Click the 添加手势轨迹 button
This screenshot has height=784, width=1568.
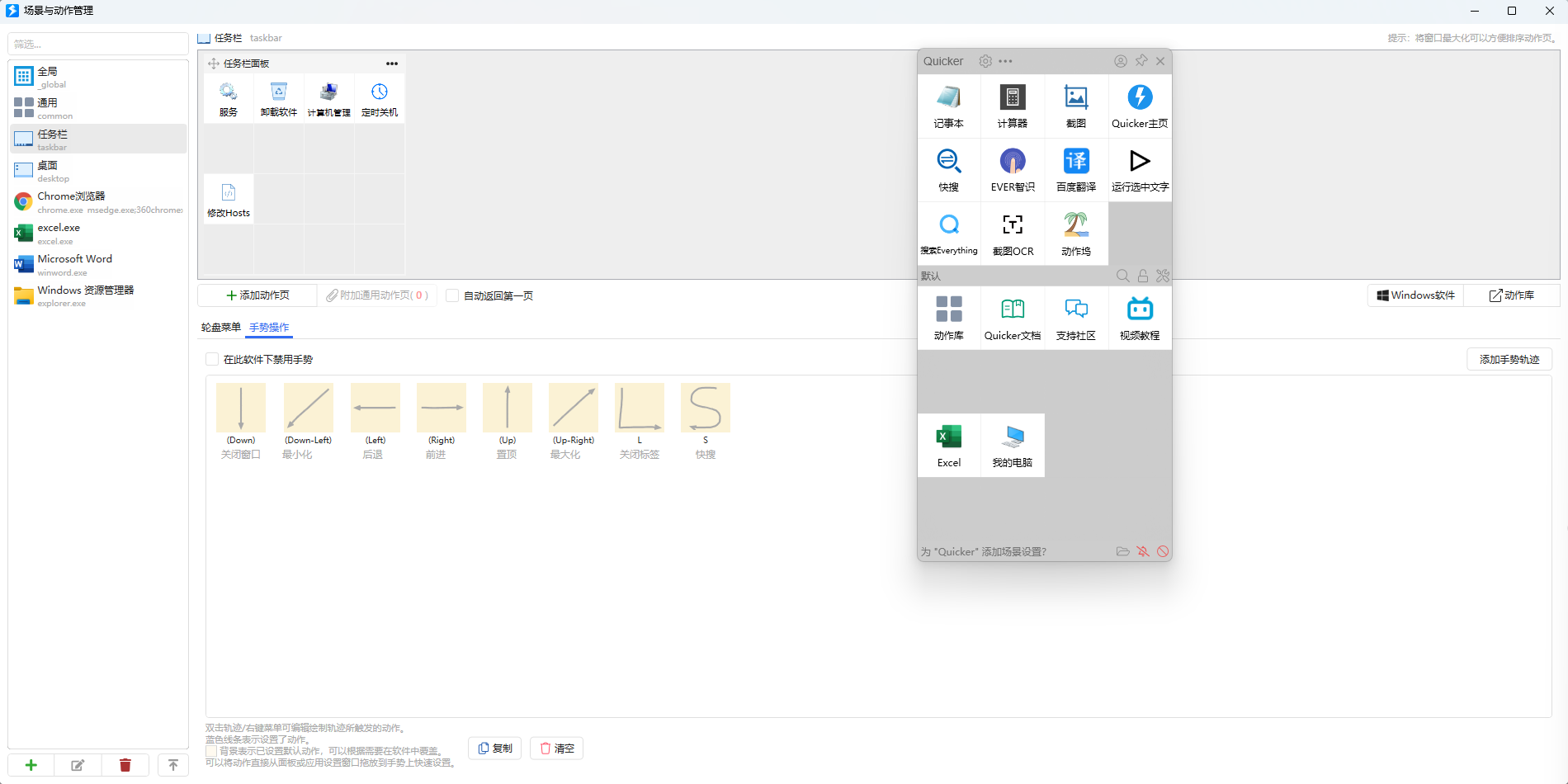coord(1509,359)
